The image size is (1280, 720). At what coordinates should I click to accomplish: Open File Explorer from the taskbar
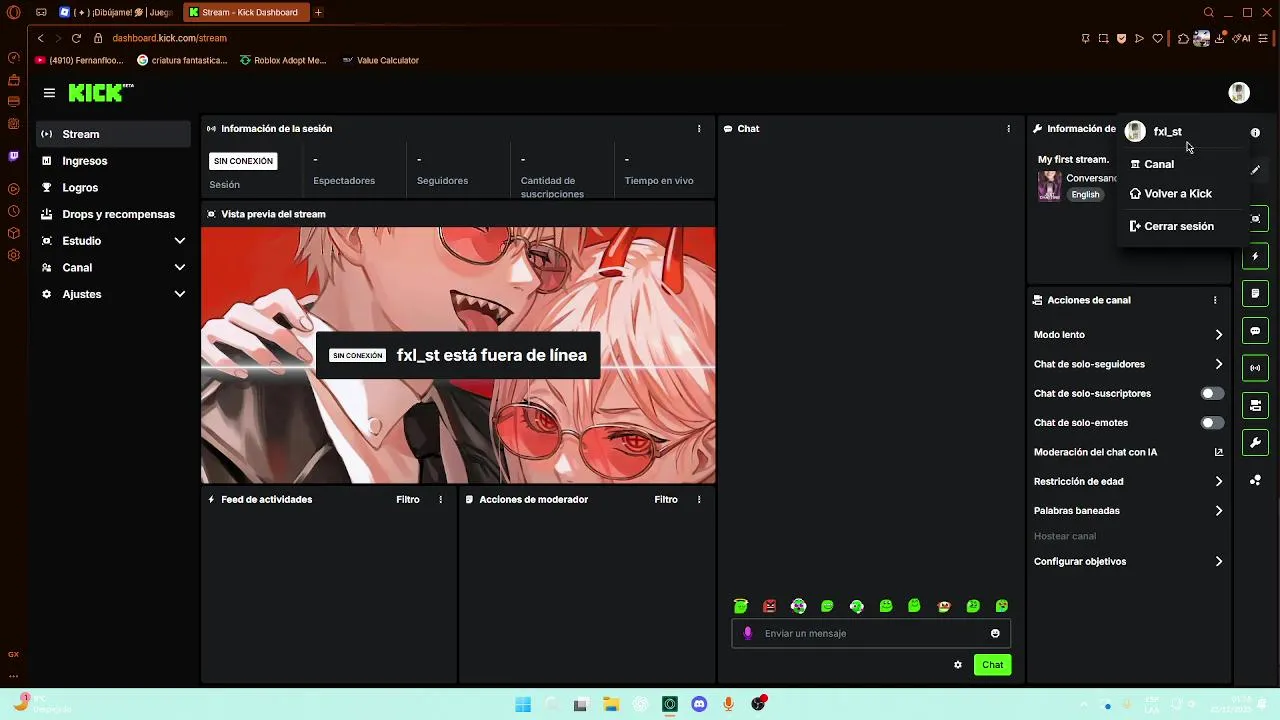[x=610, y=704]
